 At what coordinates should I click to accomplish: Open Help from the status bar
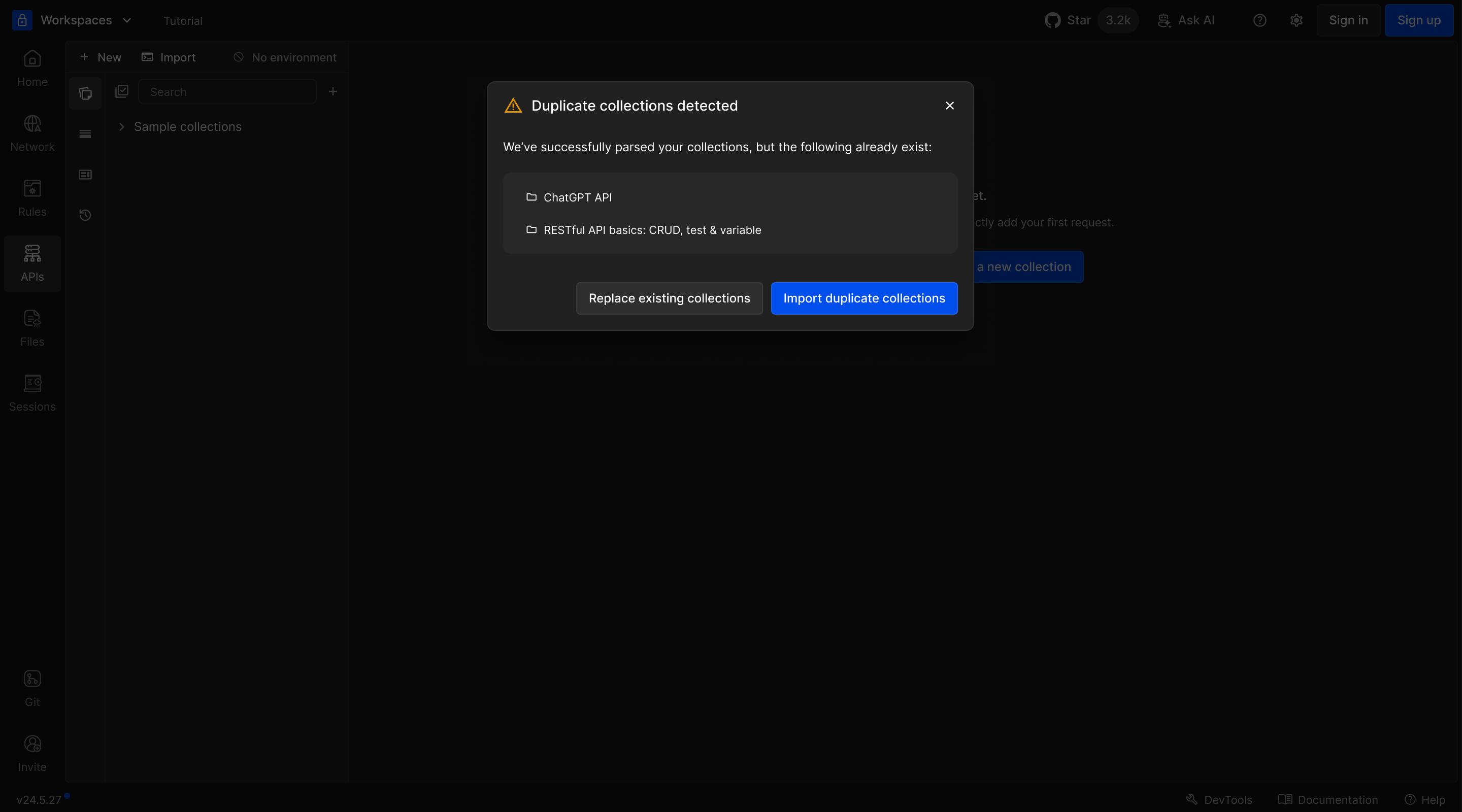pyautogui.click(x=1425, y=799)
